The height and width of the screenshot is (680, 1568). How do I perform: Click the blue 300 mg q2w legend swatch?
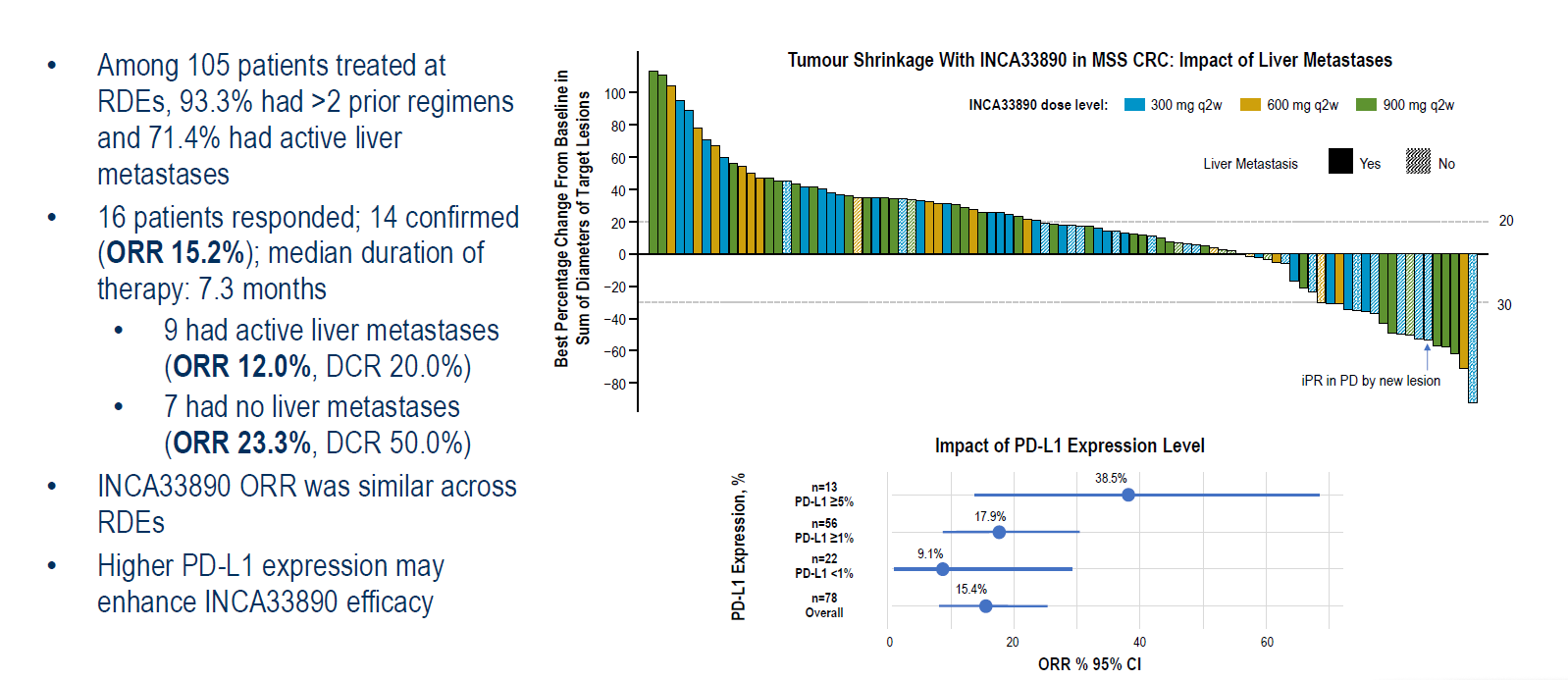[x=1134, y=105]
